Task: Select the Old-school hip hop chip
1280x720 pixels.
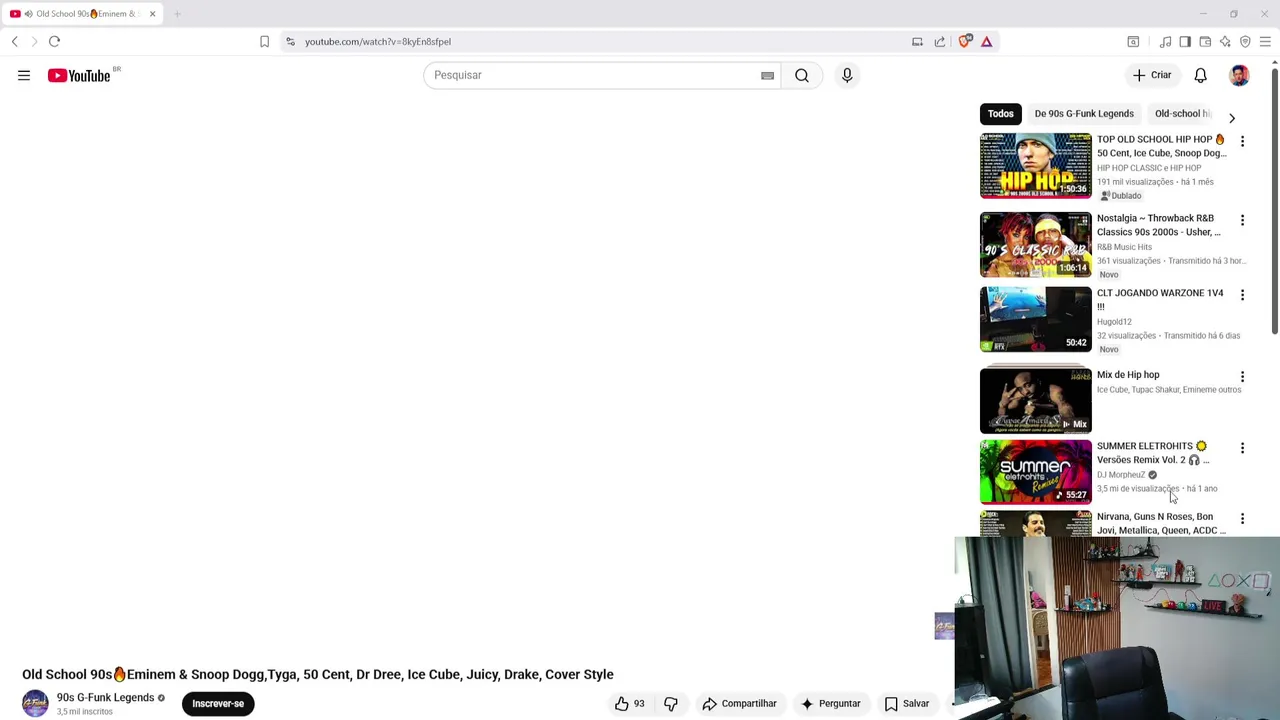Action: pyautogui.click(x=1183, y=114)
